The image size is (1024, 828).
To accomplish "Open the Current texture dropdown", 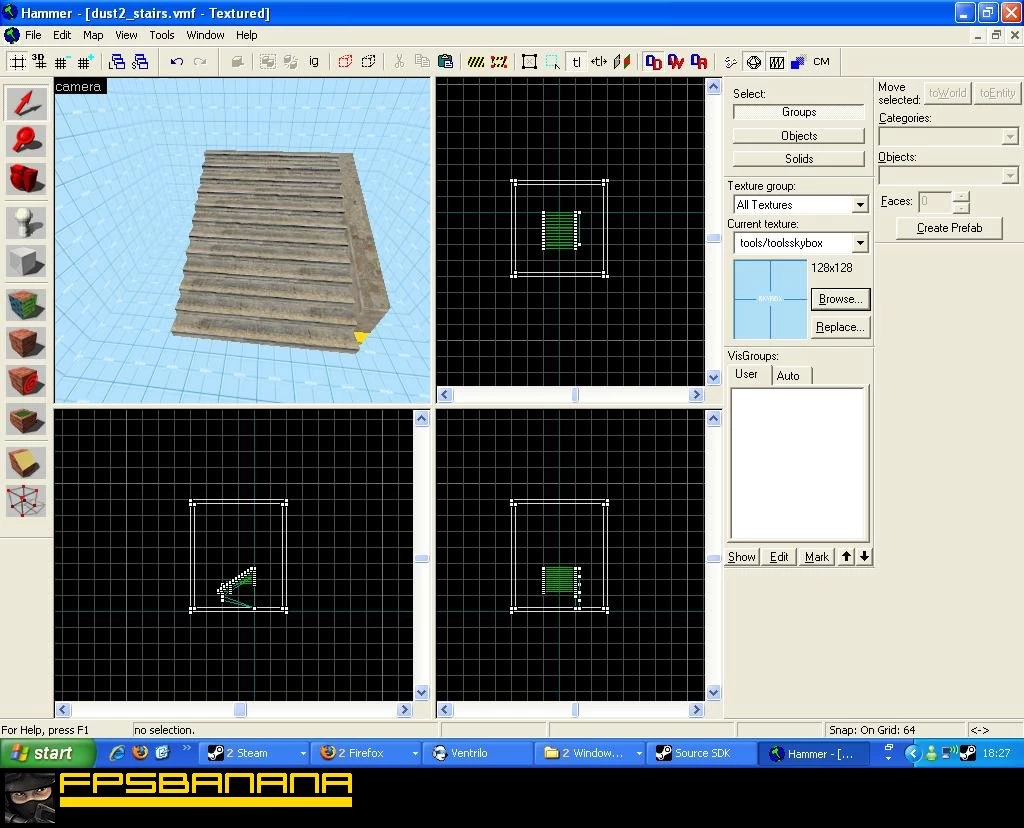I will click(860, 243).
